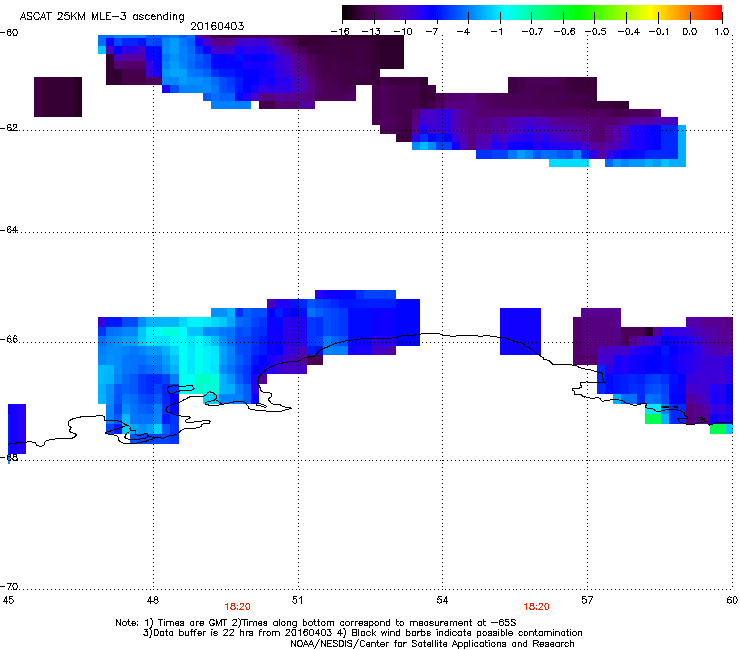Click the latitude label "-66"
Image resolution: width=740 pixels, height=650 pixels.
click(x=9, y=339)
